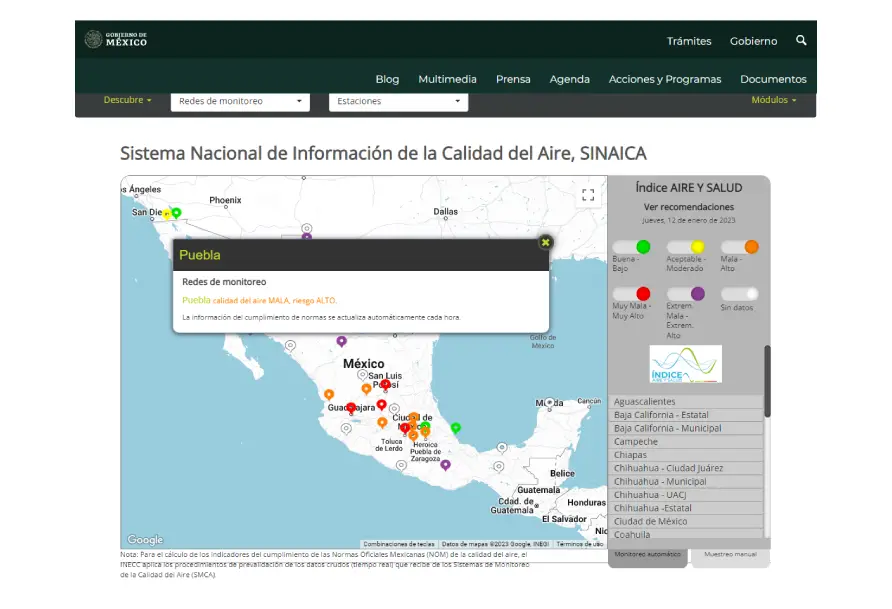Open Redes de monitoreo combo box
The height and width of the screenshot is (609, 892).
[240, 101]
